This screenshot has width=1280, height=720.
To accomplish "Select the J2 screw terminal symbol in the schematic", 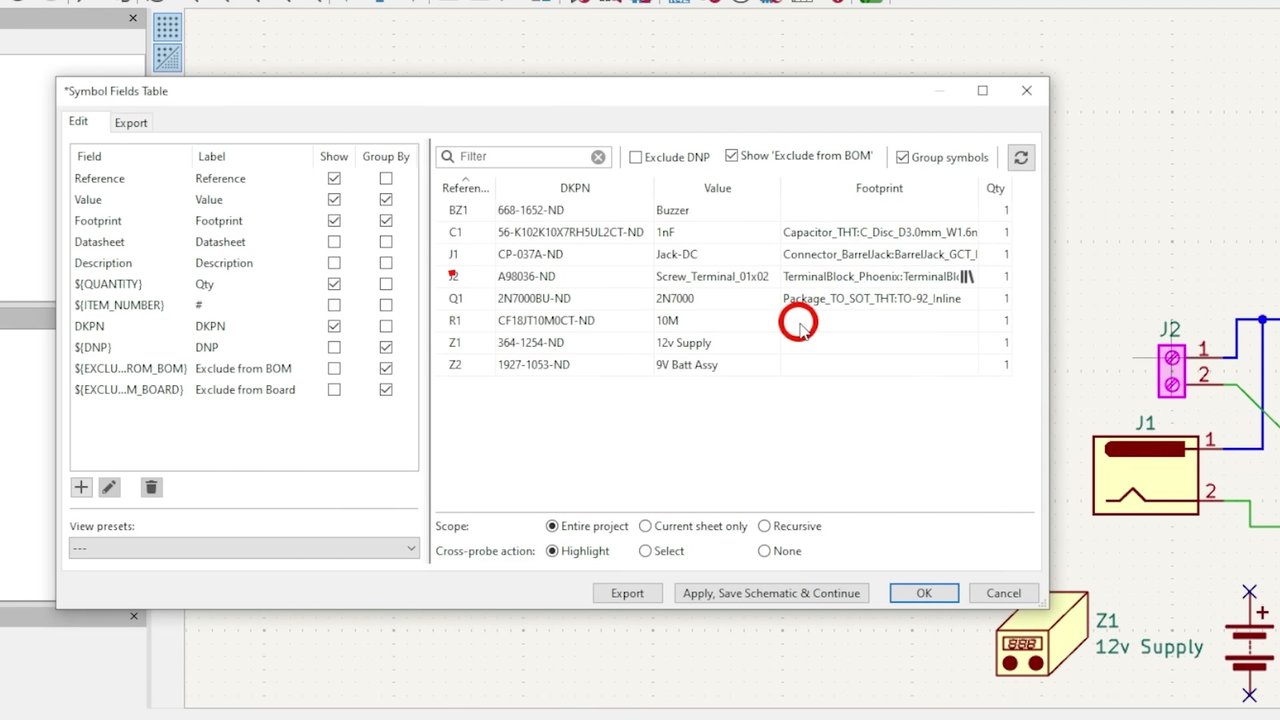I will coord(1172,370).
